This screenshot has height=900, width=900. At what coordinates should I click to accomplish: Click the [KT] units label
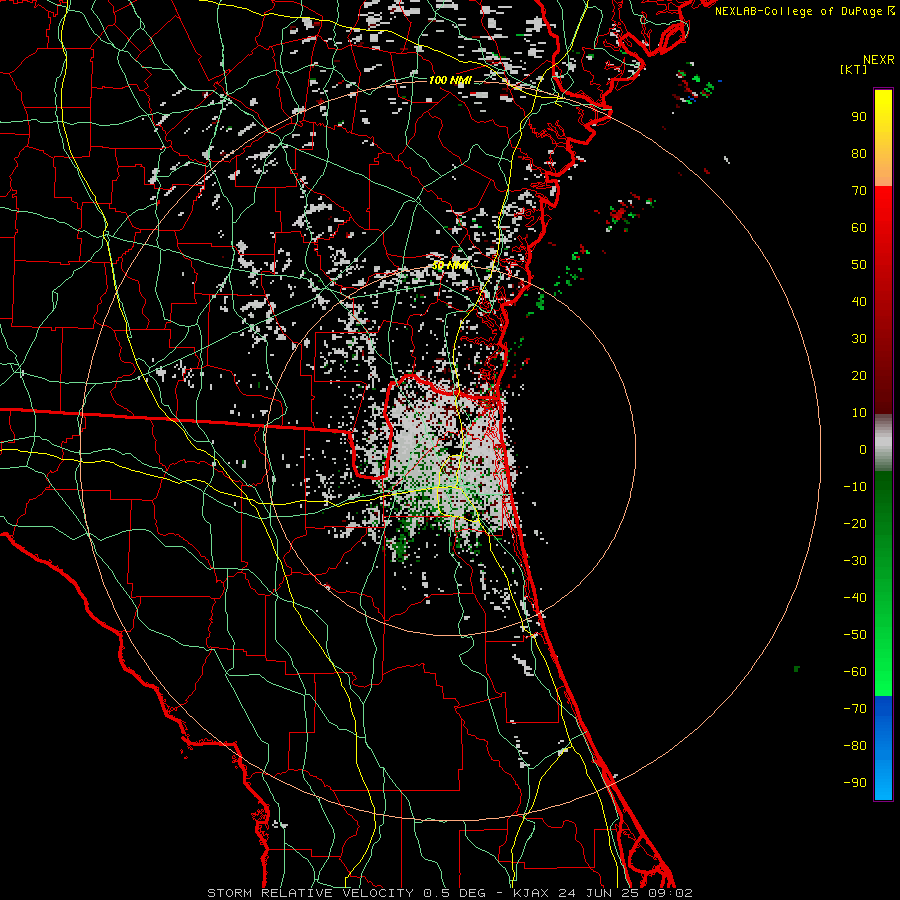(x=854, y=69)
